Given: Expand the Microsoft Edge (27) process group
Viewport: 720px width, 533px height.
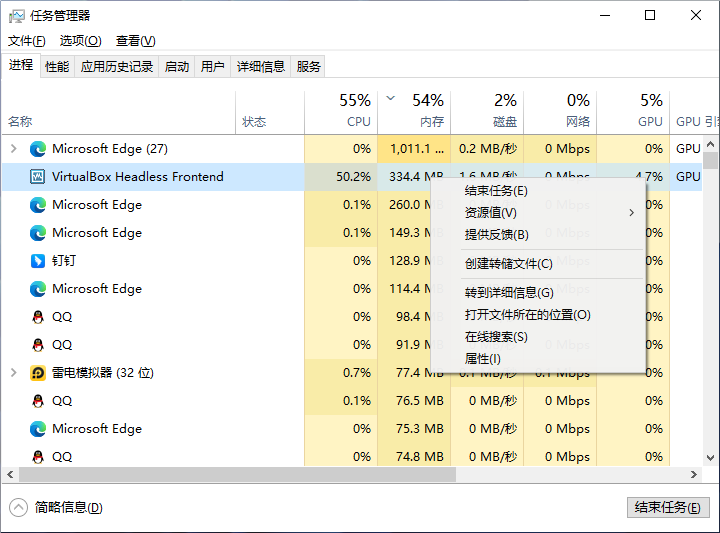Looking at the screenshot, I should [14, 149].
